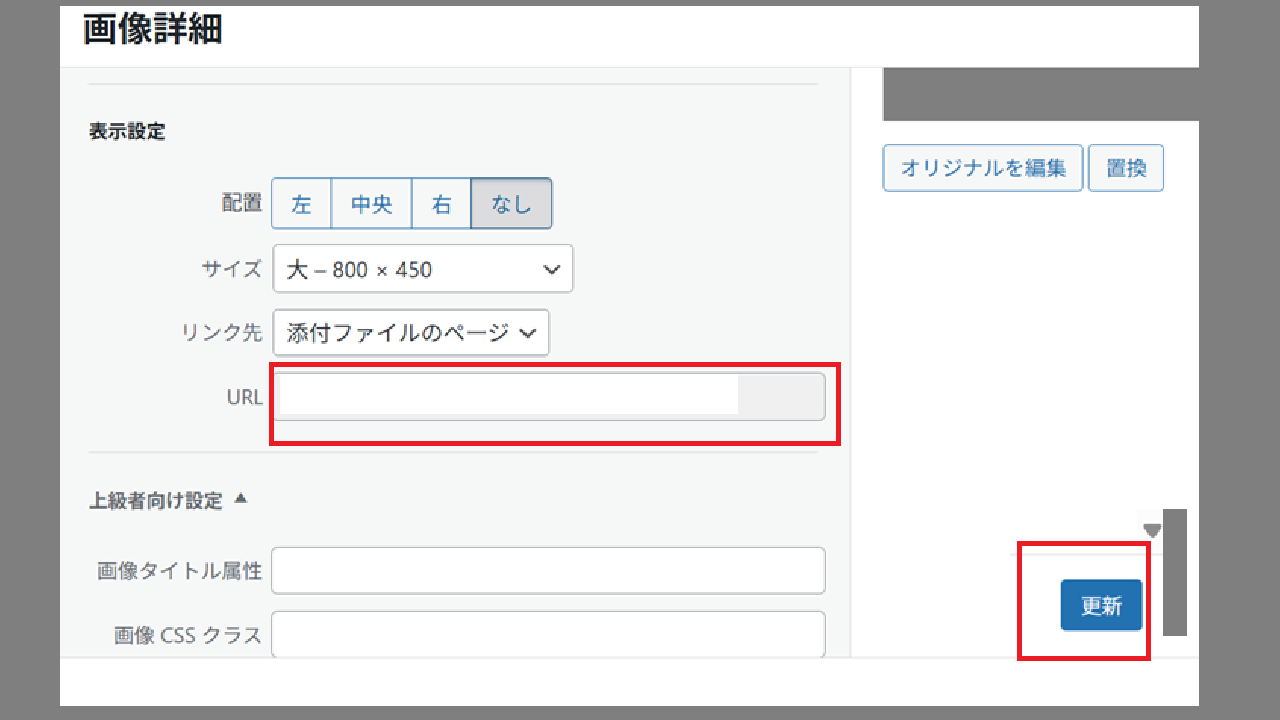This screenshot has height=720, width=1280.
Task: Click the オリジナルを編集 button
Action: tap(983, 168)
